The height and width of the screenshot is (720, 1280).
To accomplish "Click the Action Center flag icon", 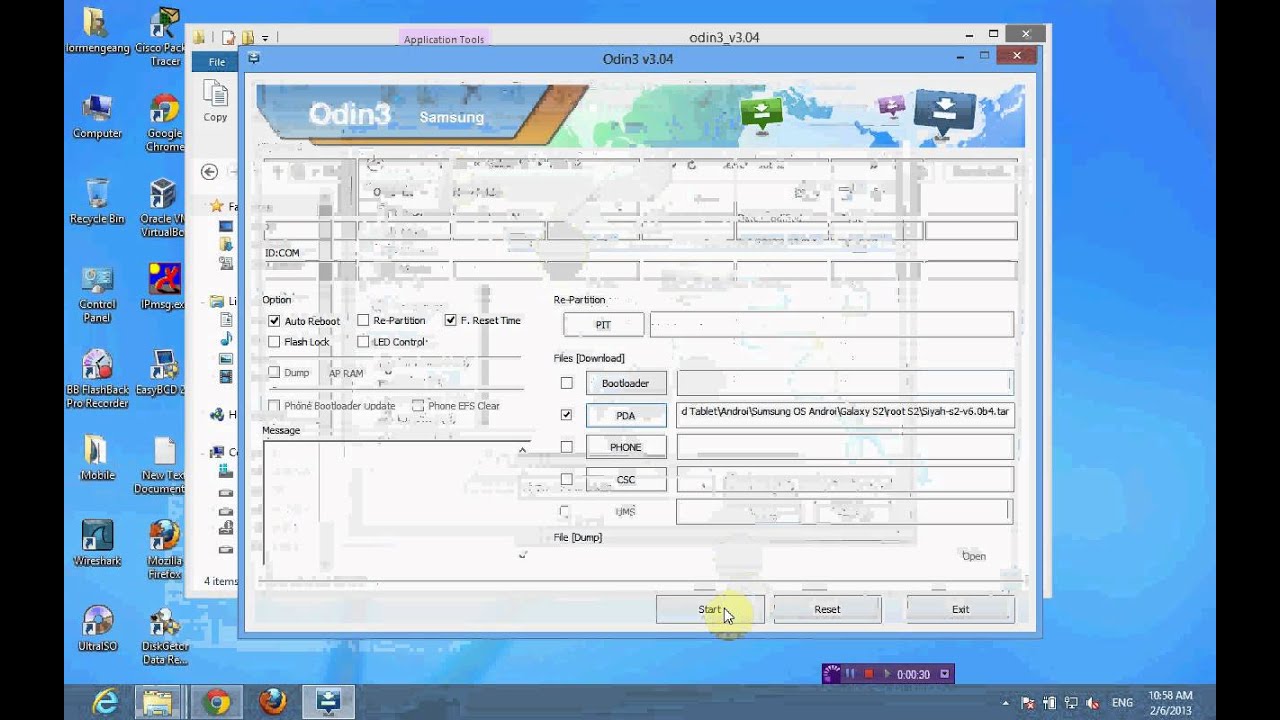I will pyautogui.click(x=1027, y=703).
